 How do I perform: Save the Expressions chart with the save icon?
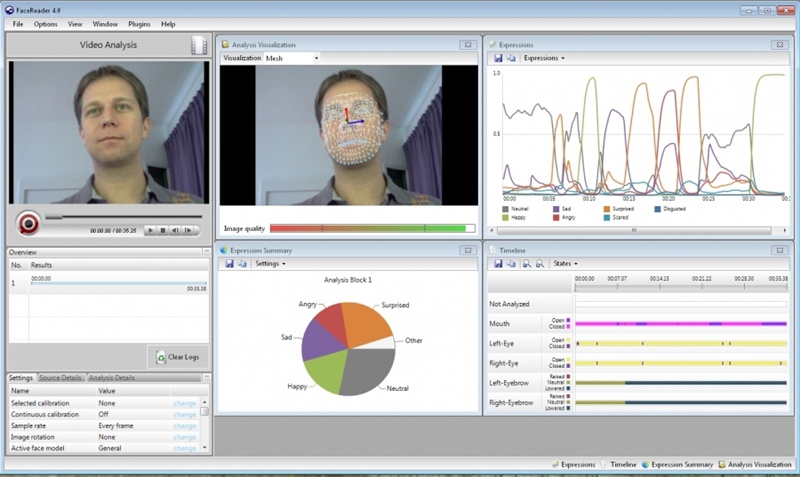coord(498,58)
